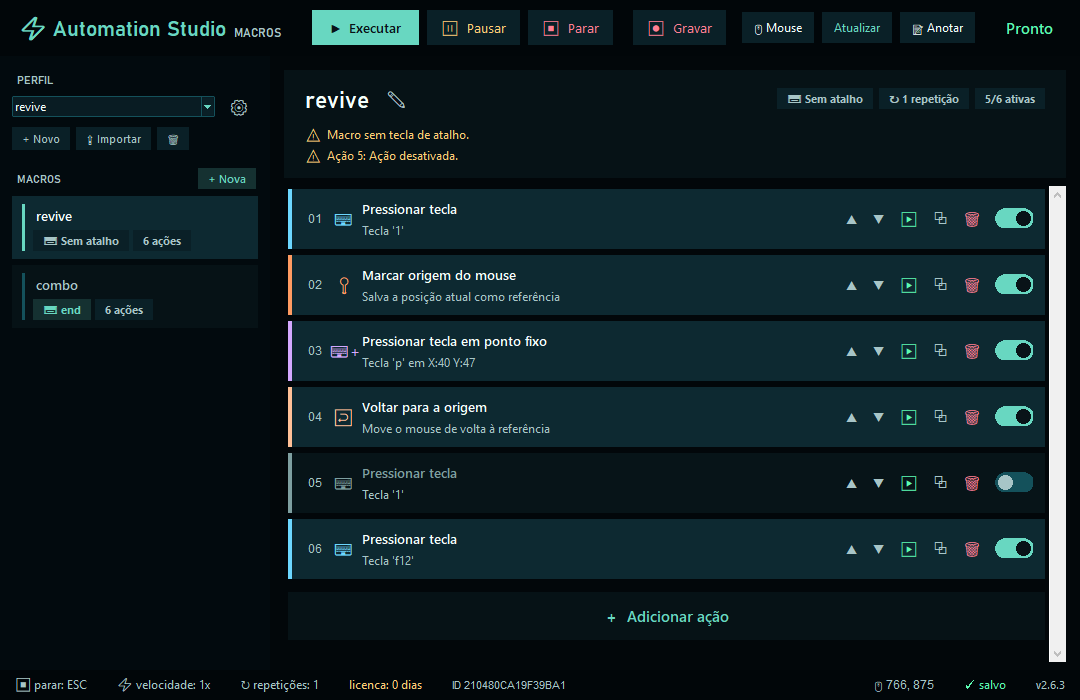The height and width of the screenshot is (700, 1080).
Task: Test-run action 03 Pressionar tecla em ponto fixo
Action: (908, 351)
